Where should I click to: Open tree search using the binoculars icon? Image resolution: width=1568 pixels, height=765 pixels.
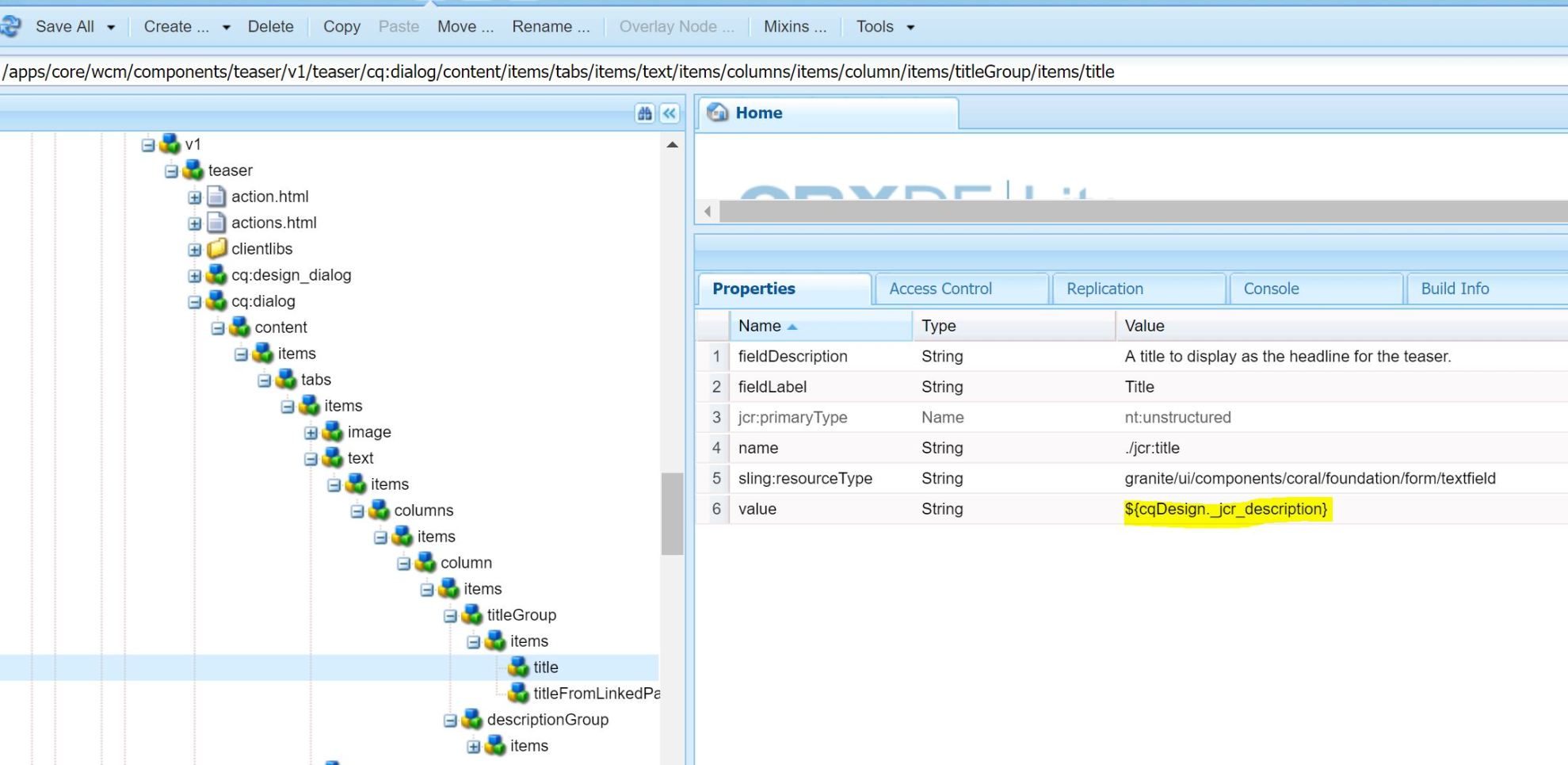tap(643, 113)
